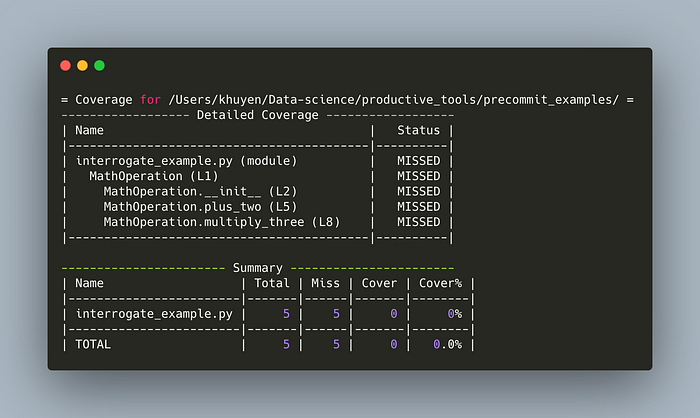Viewport: 700px width, 418px height.
Task: Click the pink 'for' keyword
Action: pos(150,100)
